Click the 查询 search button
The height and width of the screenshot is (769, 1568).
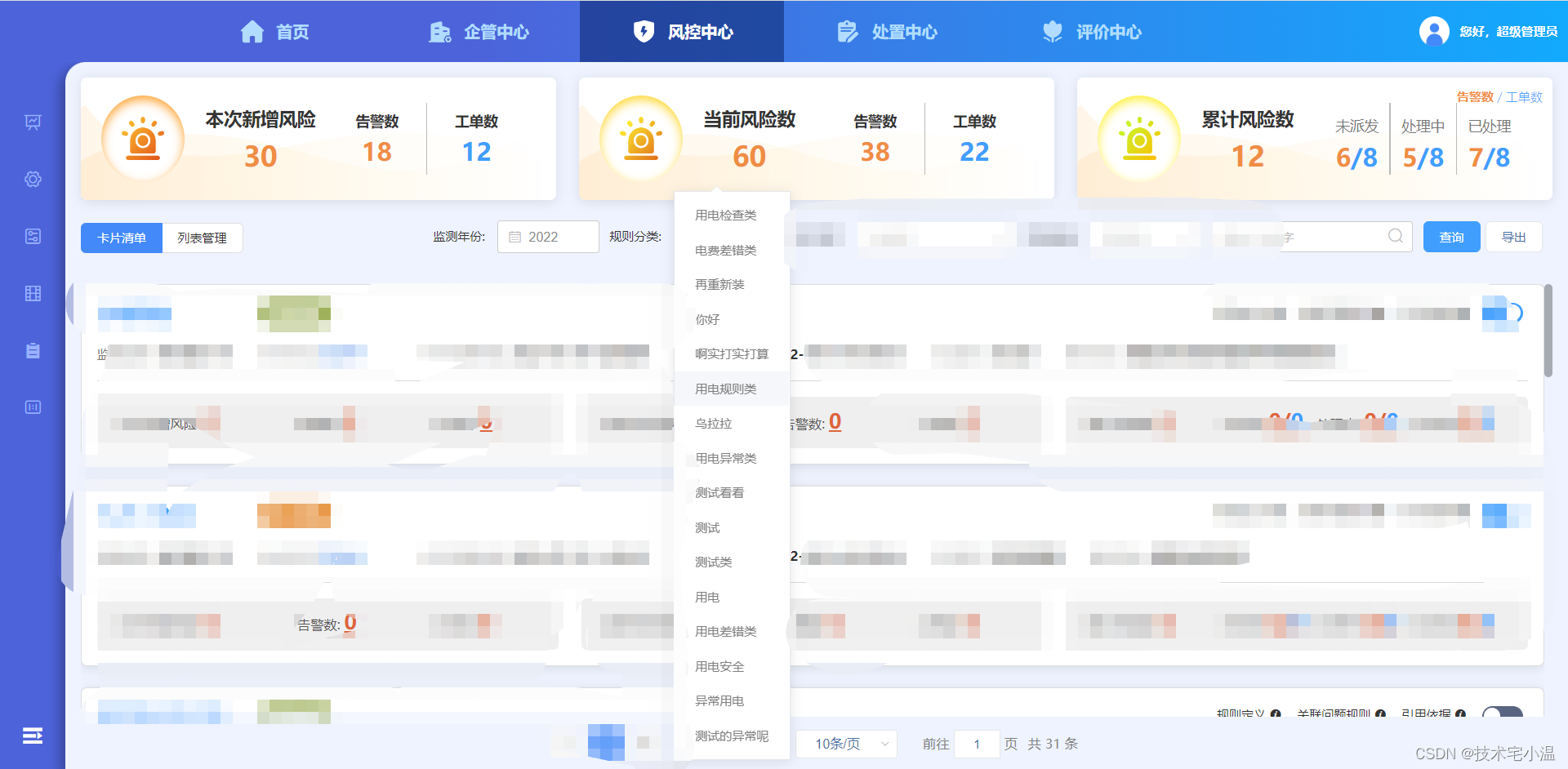(x=1451, y=237)
